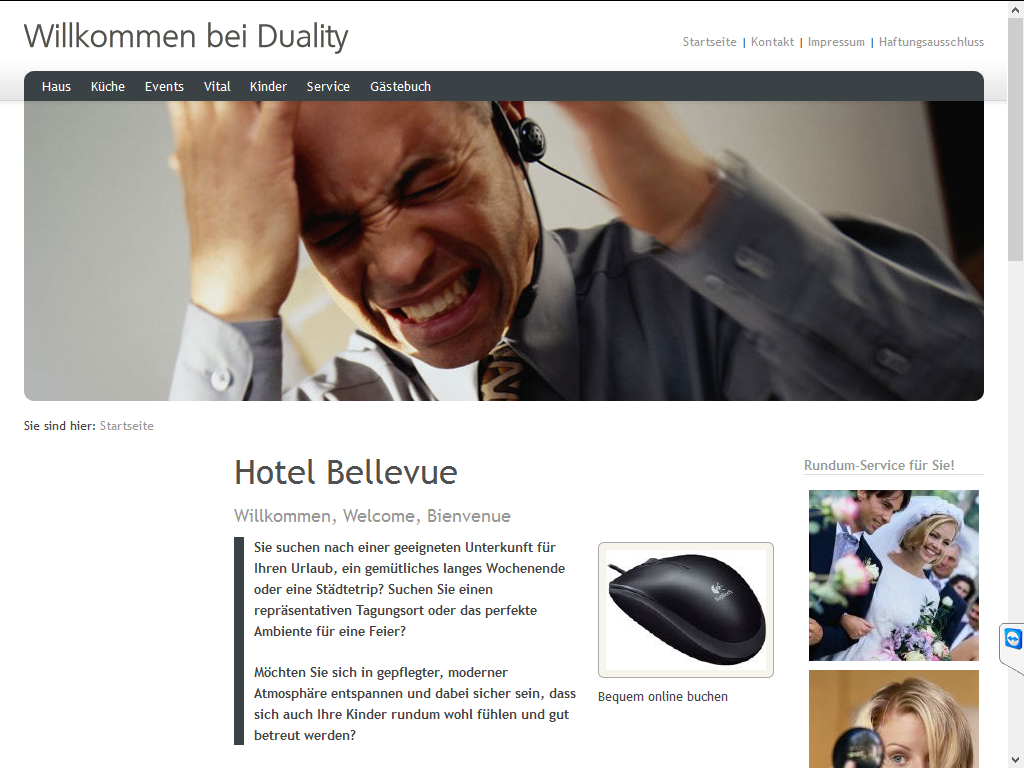The image size is (1024, 768).
Task: Click the scrollbar down arrow
Action: (x=1016, y=760)
